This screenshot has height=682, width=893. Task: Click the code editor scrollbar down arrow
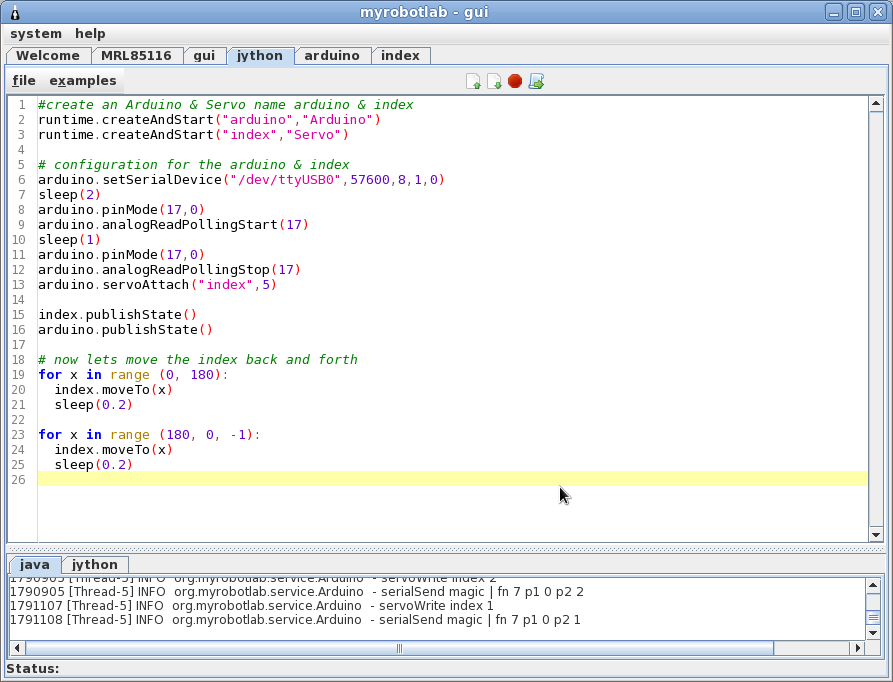click(x=876, y=535)
